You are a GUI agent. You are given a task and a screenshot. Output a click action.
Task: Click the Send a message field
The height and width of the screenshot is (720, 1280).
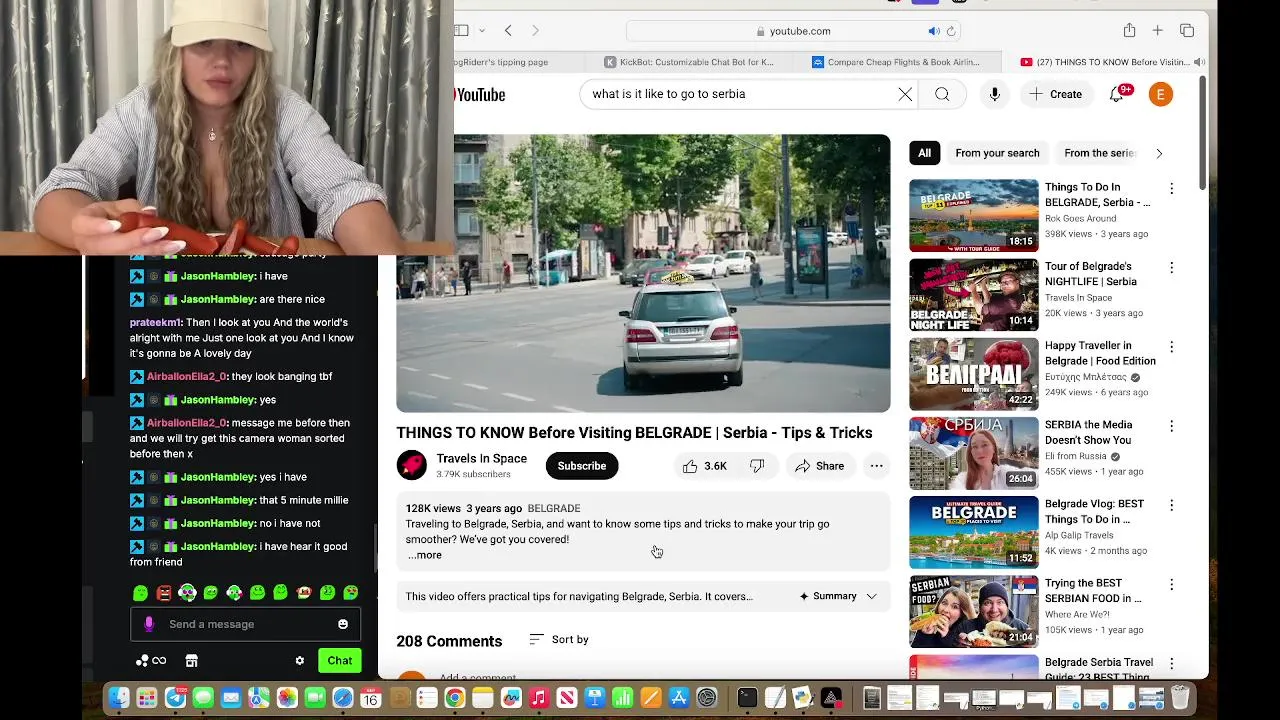coord(245,624)
